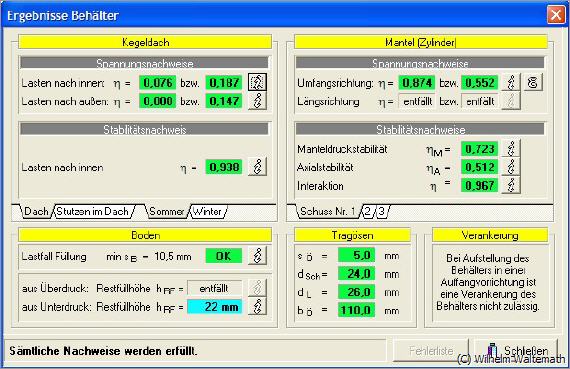This screenshot has height=369, width=570.
Task: Click the 0,967 Interaktion value
Action: tap(479, 185)
